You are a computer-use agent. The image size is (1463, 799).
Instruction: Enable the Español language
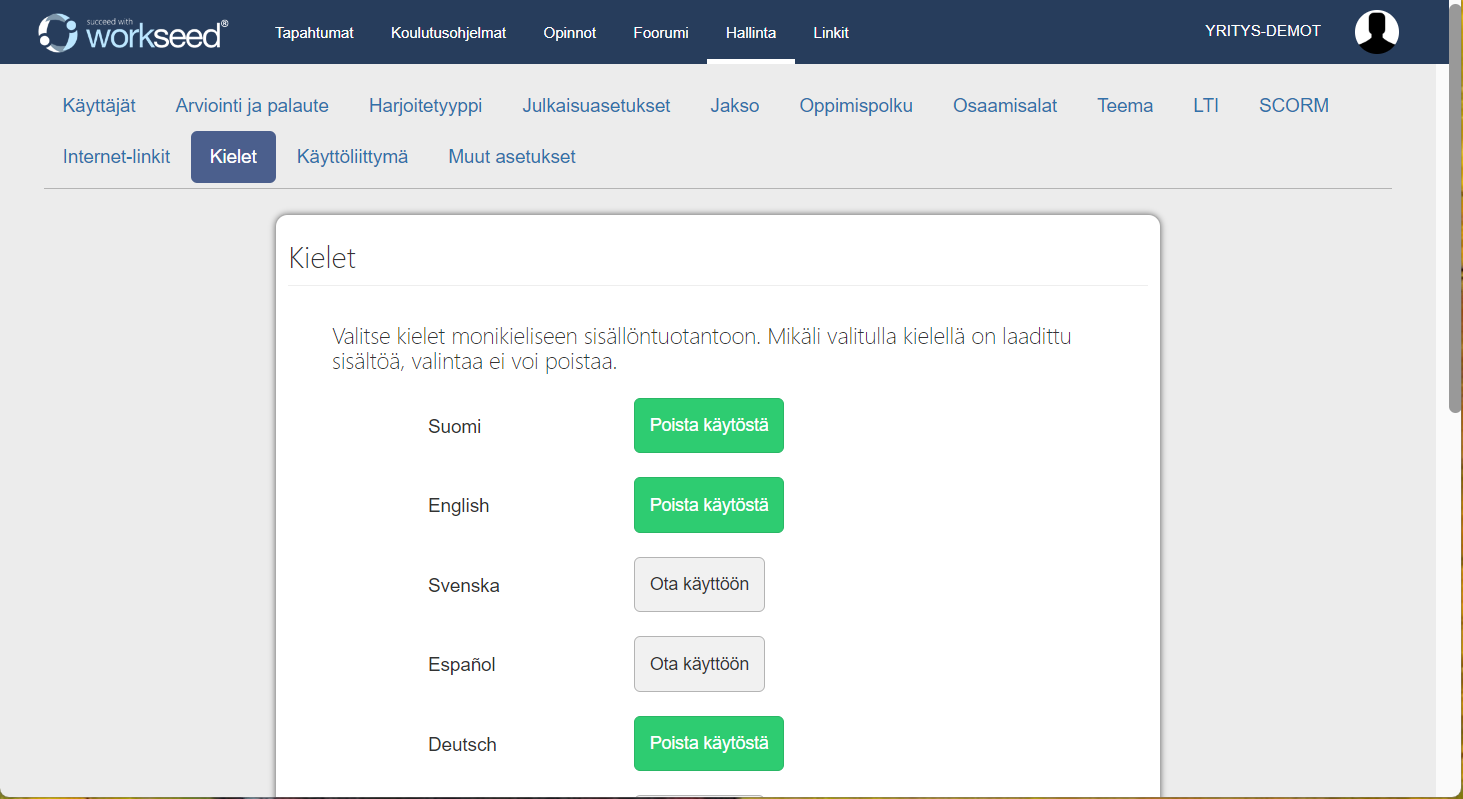click(x=699, y=664)
